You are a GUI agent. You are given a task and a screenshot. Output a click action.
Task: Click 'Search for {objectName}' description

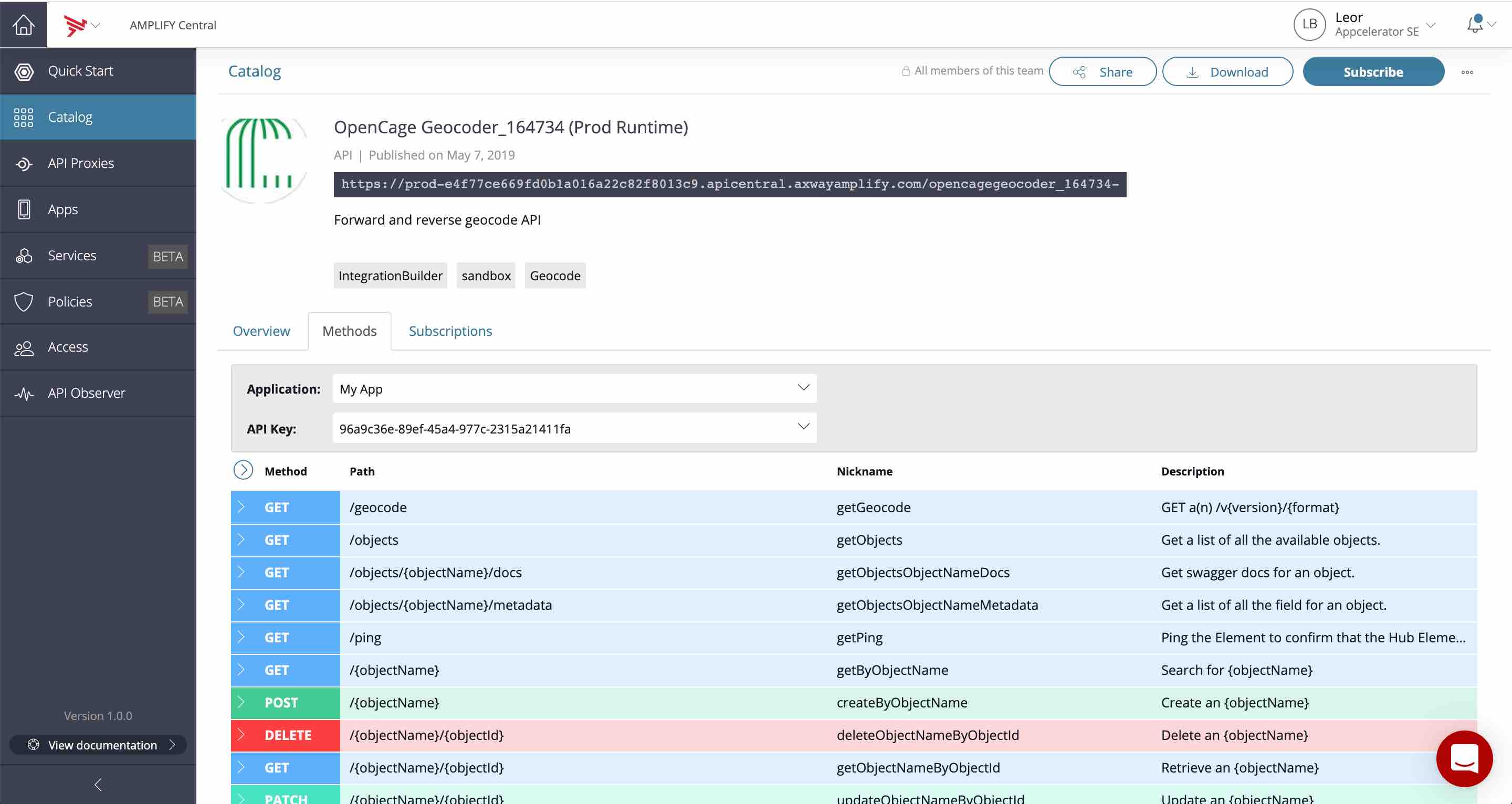[x=1236, y=670]
